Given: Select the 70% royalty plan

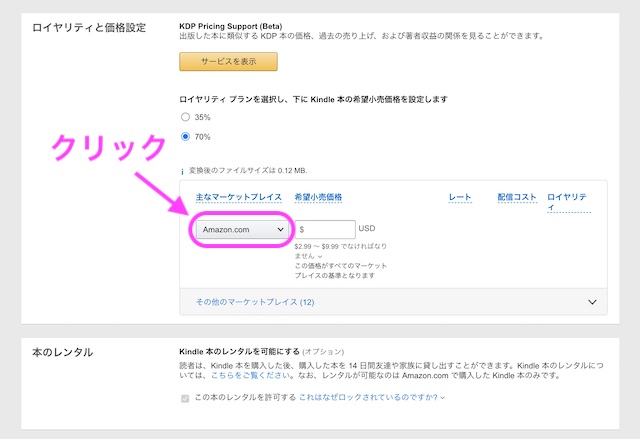Looking at the screenshot, I should [185, 136].
